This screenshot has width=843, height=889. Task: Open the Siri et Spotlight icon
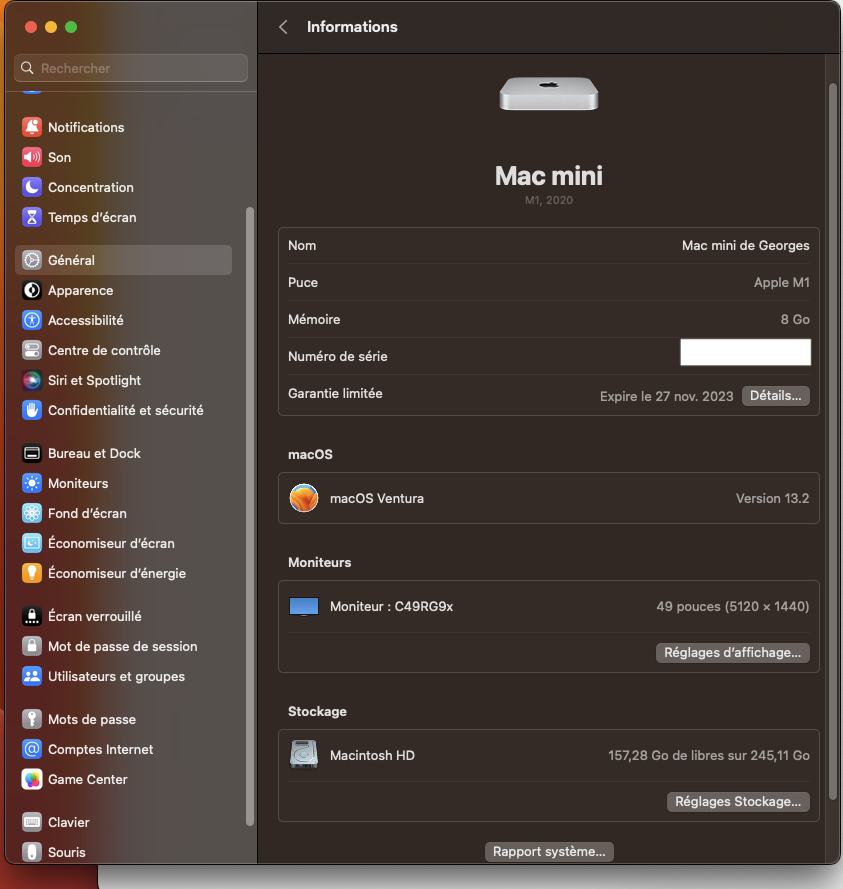click(x=32, y=380)
